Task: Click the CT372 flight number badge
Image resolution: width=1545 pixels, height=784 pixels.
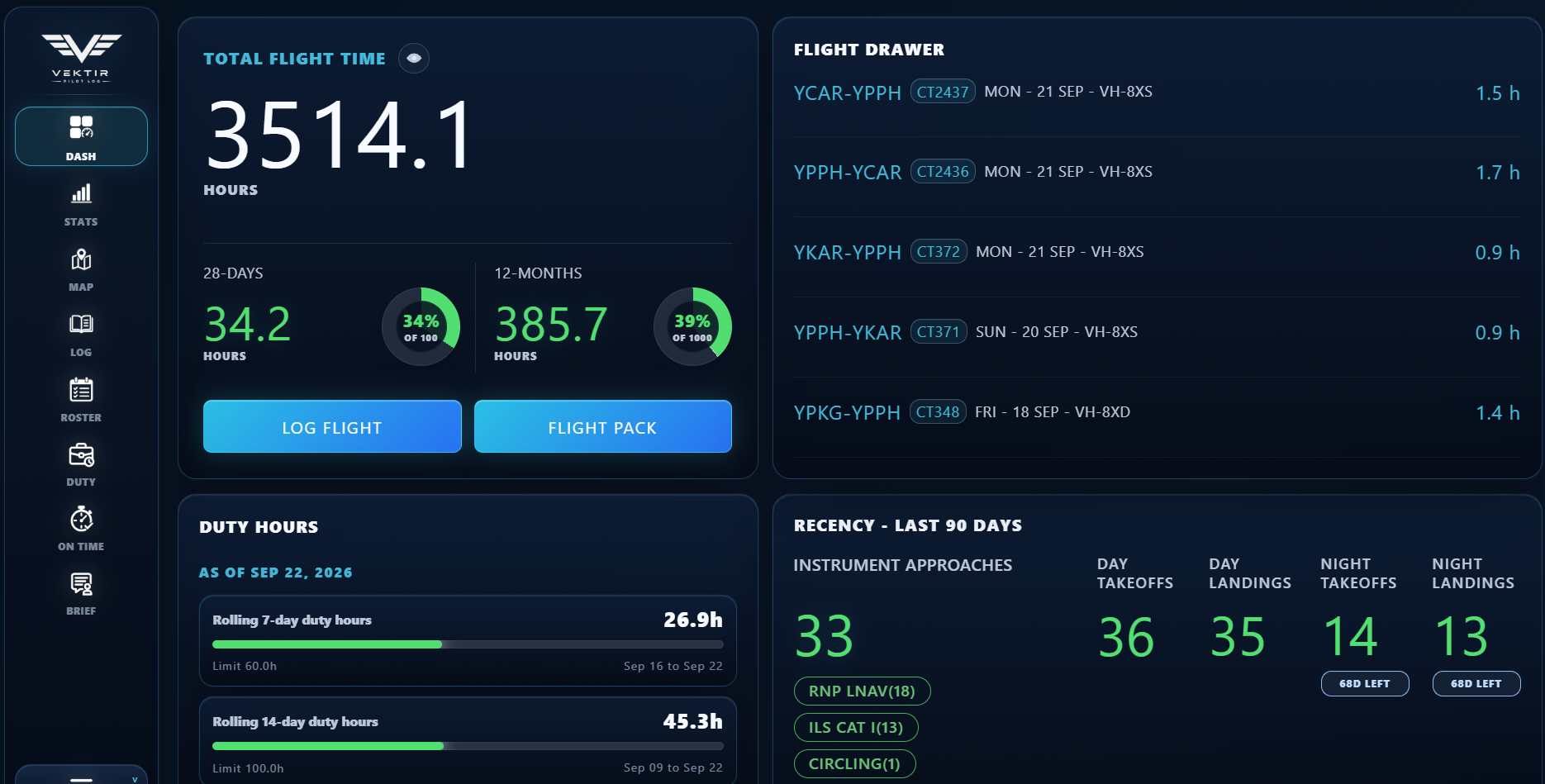Action: pos(939,252)
